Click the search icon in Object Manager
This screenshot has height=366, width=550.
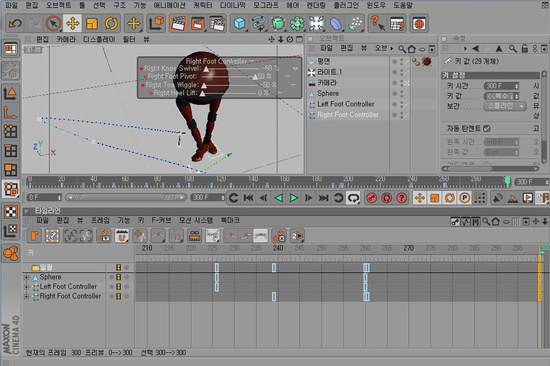pyautogui.click(x=402, y=49)
